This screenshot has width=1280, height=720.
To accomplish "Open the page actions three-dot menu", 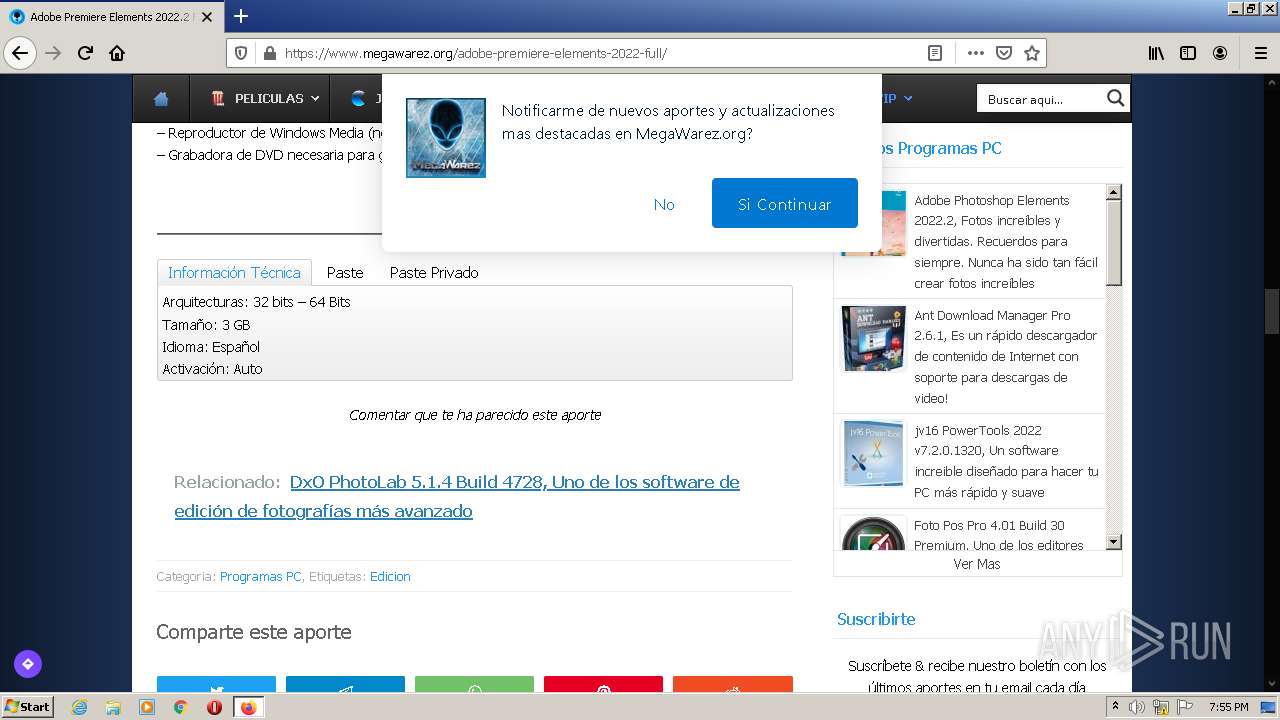I will (975, 53).
